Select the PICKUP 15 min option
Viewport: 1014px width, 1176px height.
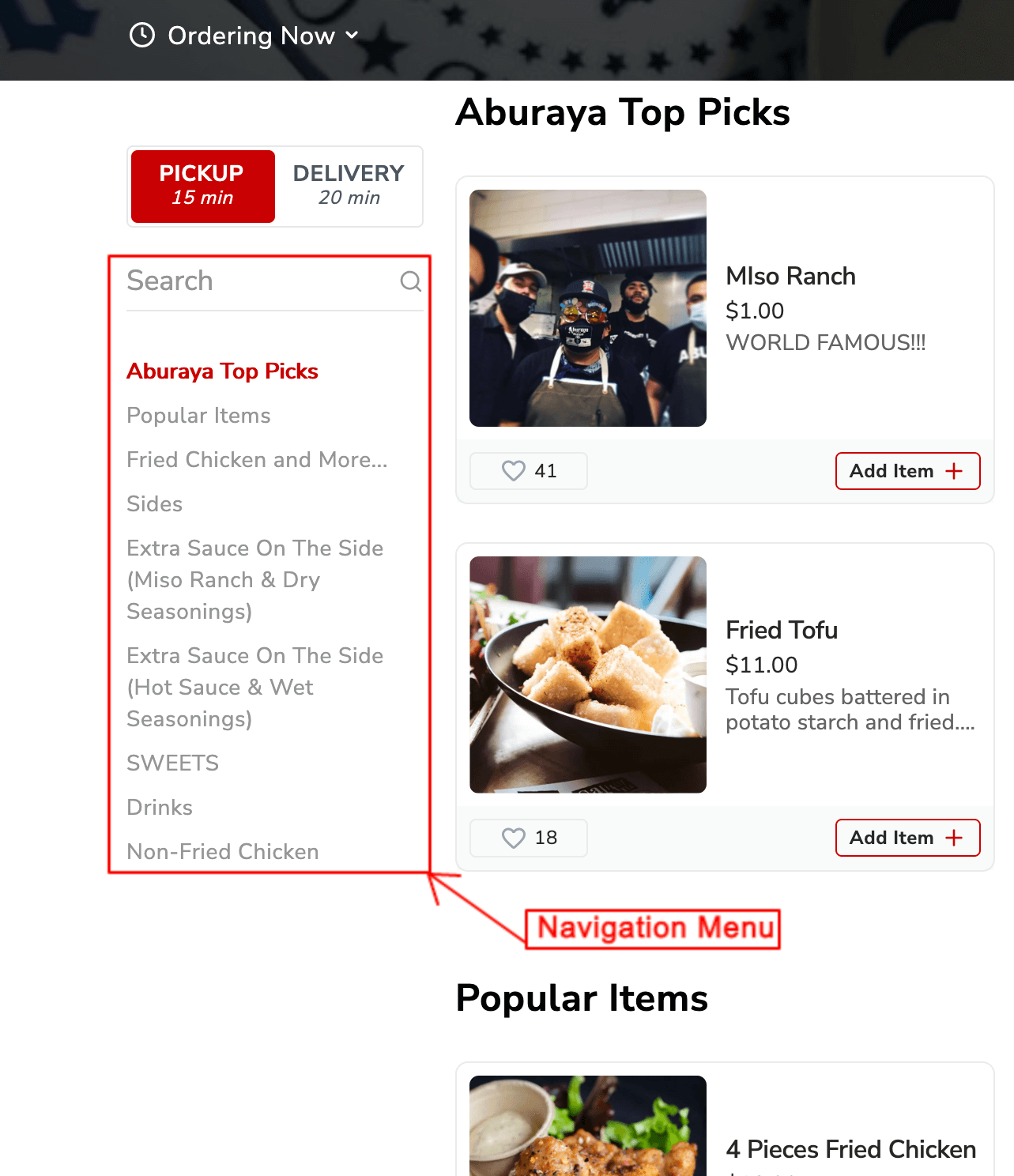(203, 187)
